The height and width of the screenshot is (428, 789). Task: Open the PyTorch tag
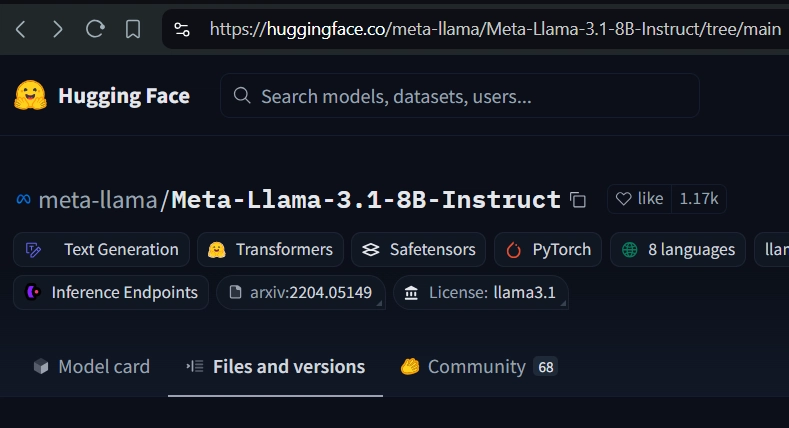547,249
